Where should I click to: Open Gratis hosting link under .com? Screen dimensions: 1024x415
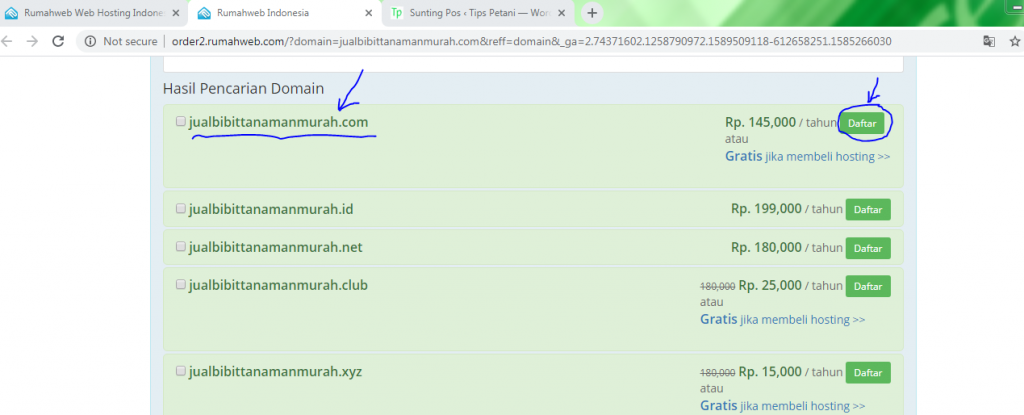click(807, 156)
